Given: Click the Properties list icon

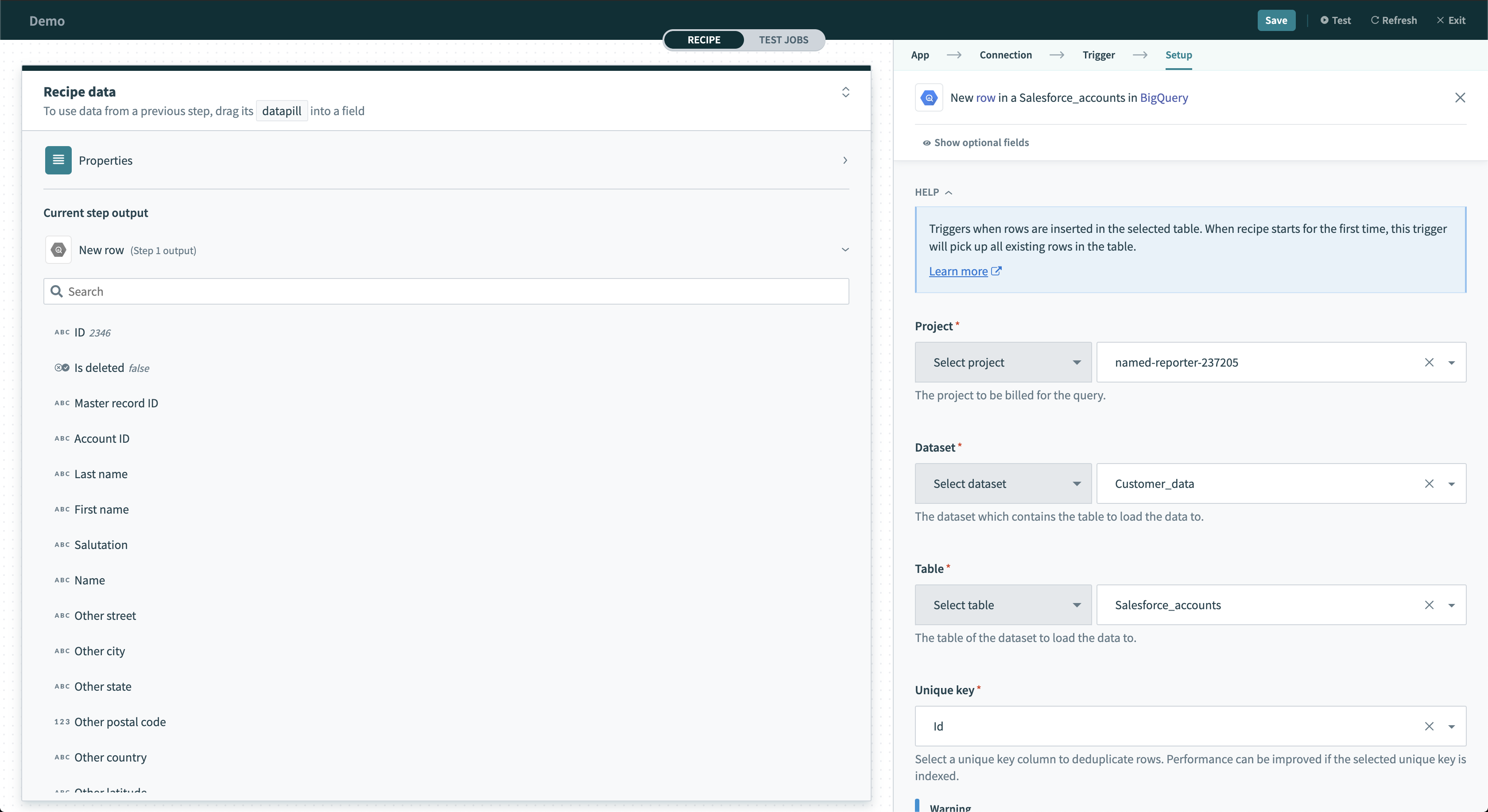Looking at the screenshot, I should pyautogui.click(x=58, y=160).
